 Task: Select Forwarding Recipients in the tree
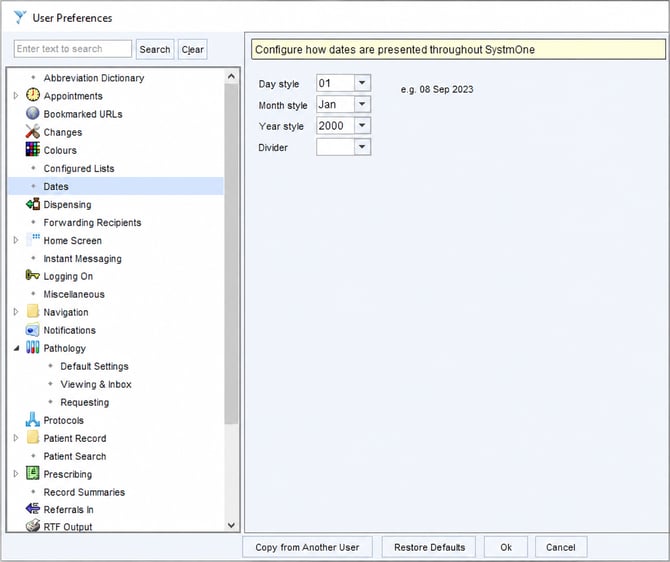pyautogui.click(x=92, y=222)
